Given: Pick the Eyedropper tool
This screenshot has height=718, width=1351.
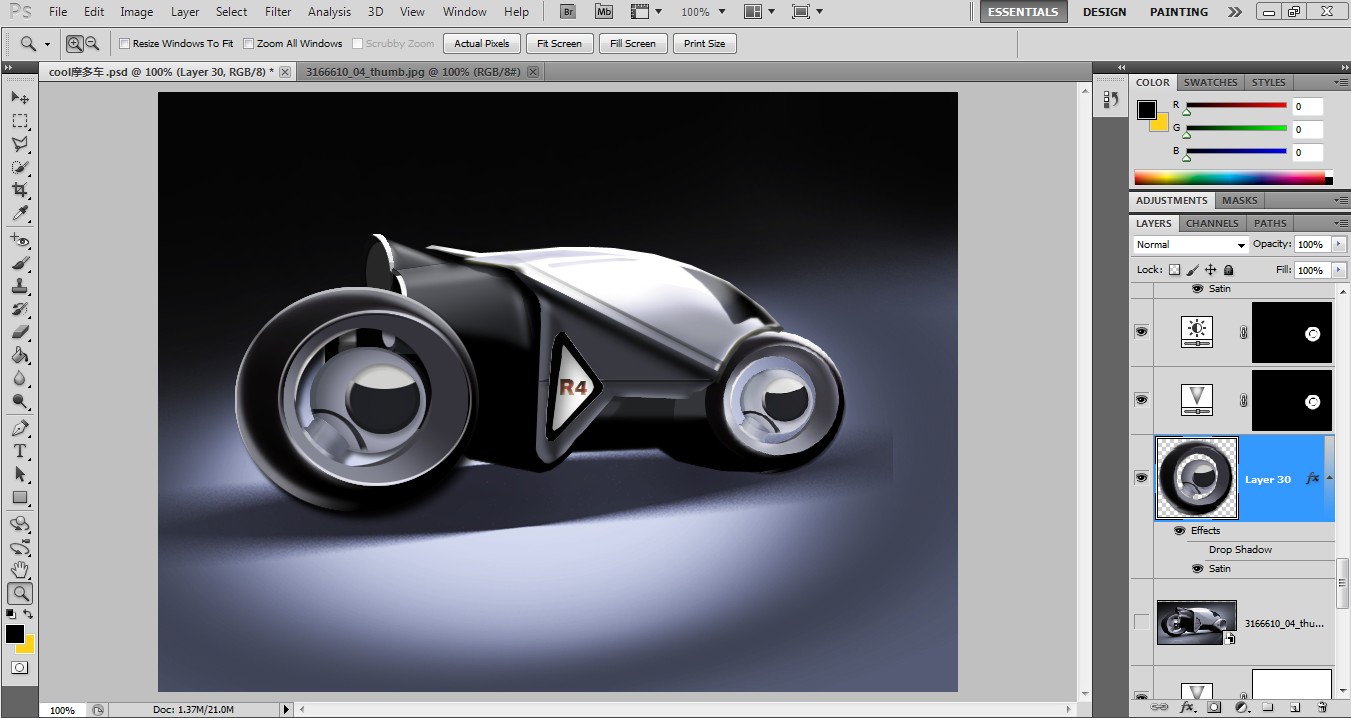Looking at the screenshot, I should pyautogui.click(x=20, y=214).
